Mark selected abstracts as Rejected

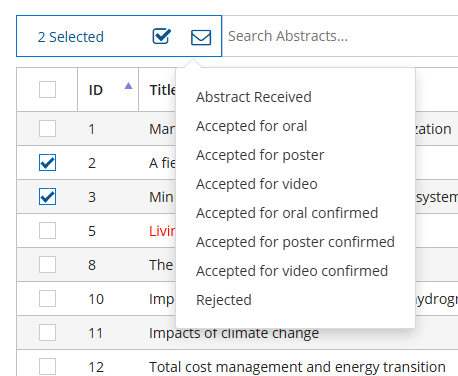point(224,300)
